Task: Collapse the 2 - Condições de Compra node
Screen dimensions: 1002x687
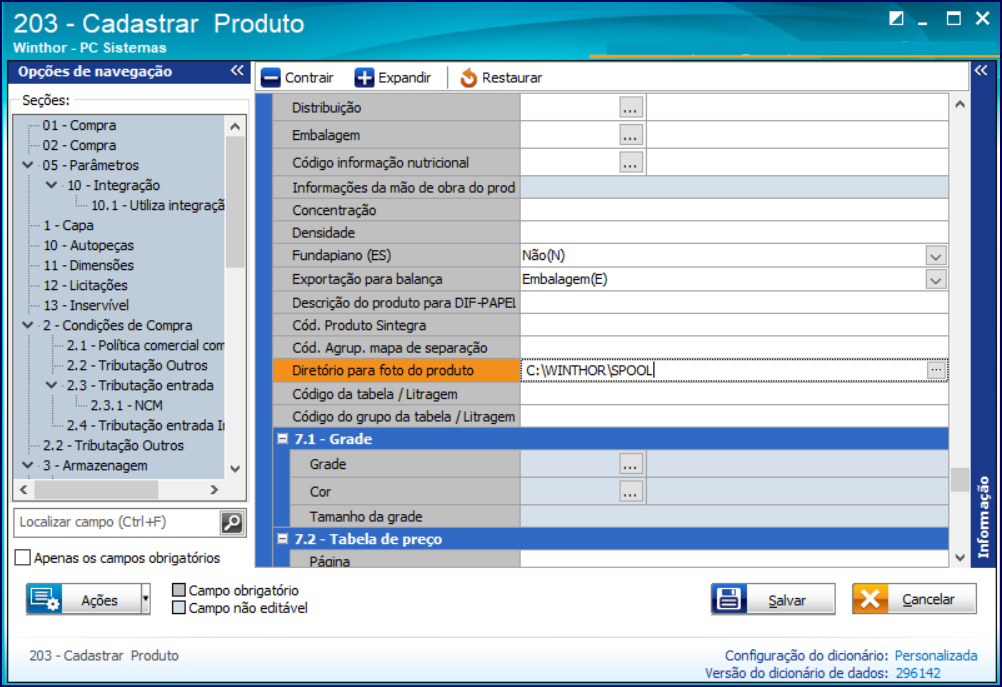Action: click(x=27, y=325)
